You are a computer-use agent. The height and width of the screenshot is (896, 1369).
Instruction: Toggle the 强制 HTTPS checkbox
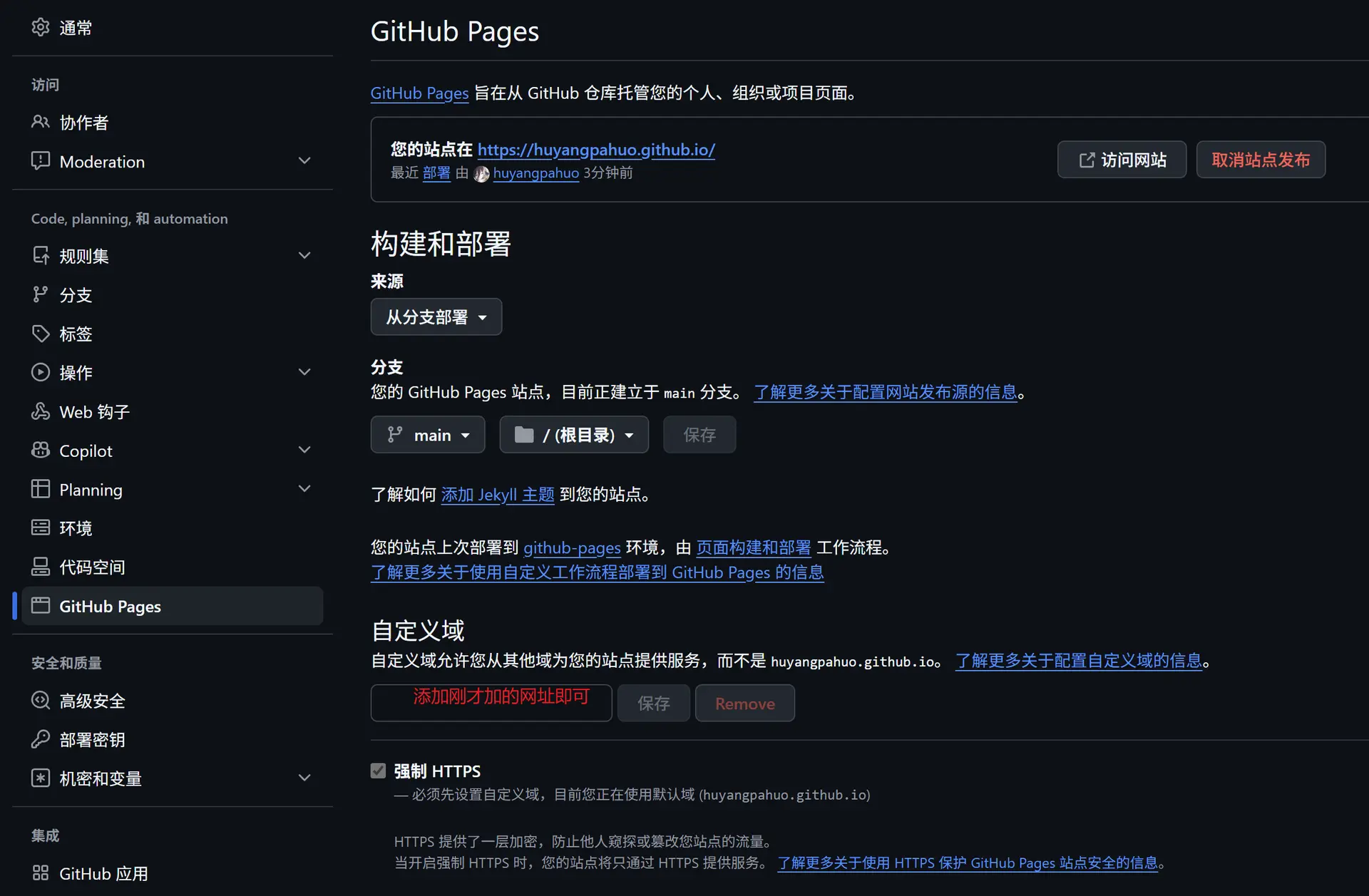click(378, 771)
